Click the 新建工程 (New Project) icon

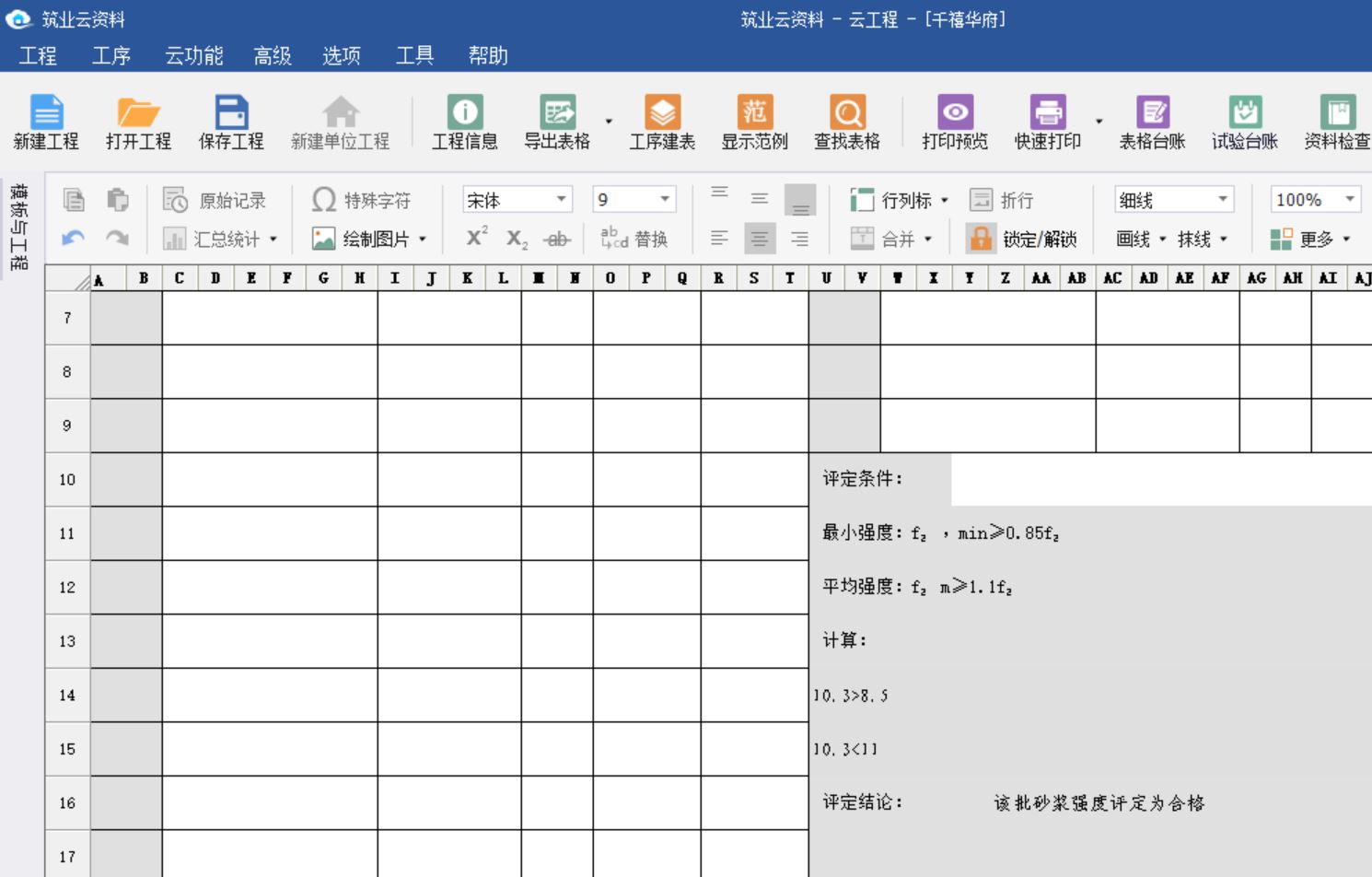(46, 112)
